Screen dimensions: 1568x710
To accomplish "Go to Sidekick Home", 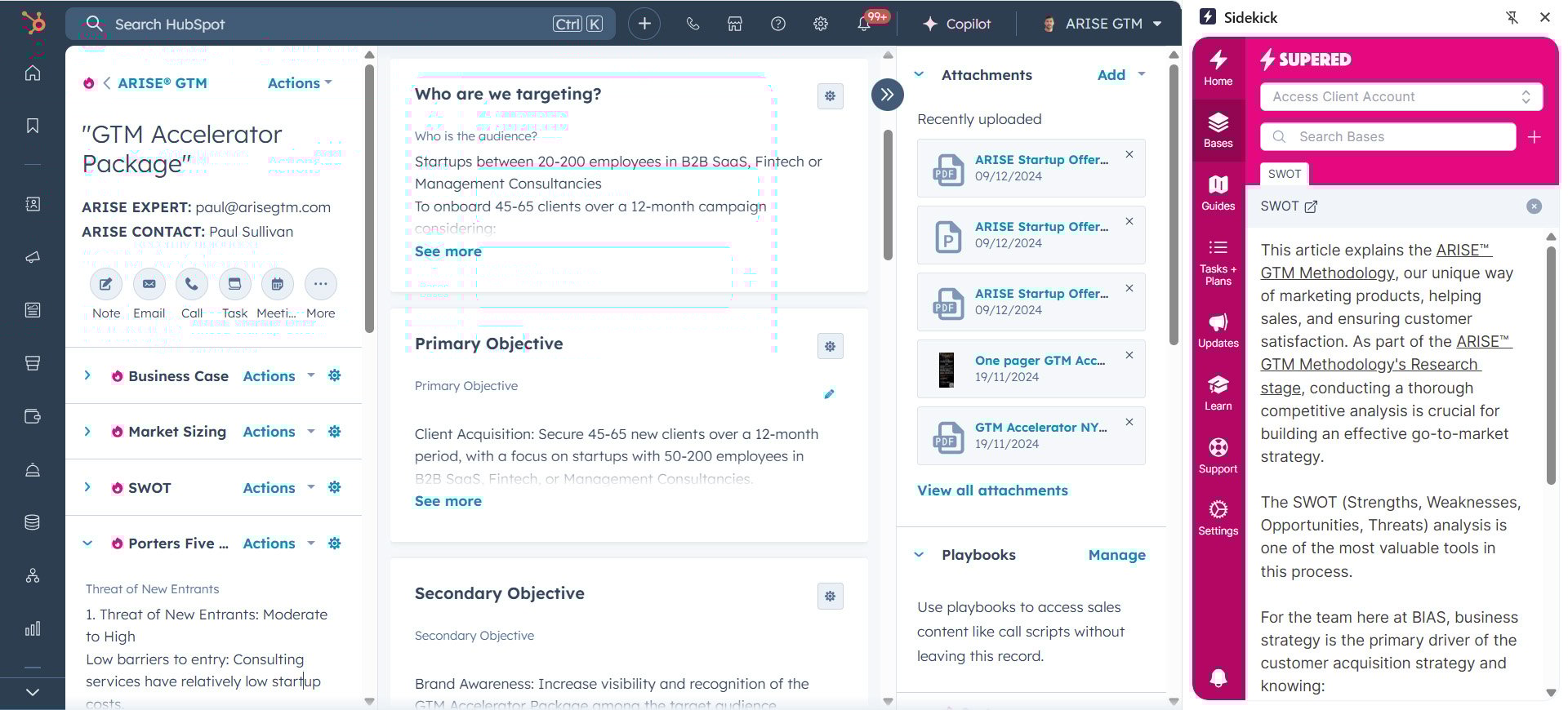I will 1218,69.
